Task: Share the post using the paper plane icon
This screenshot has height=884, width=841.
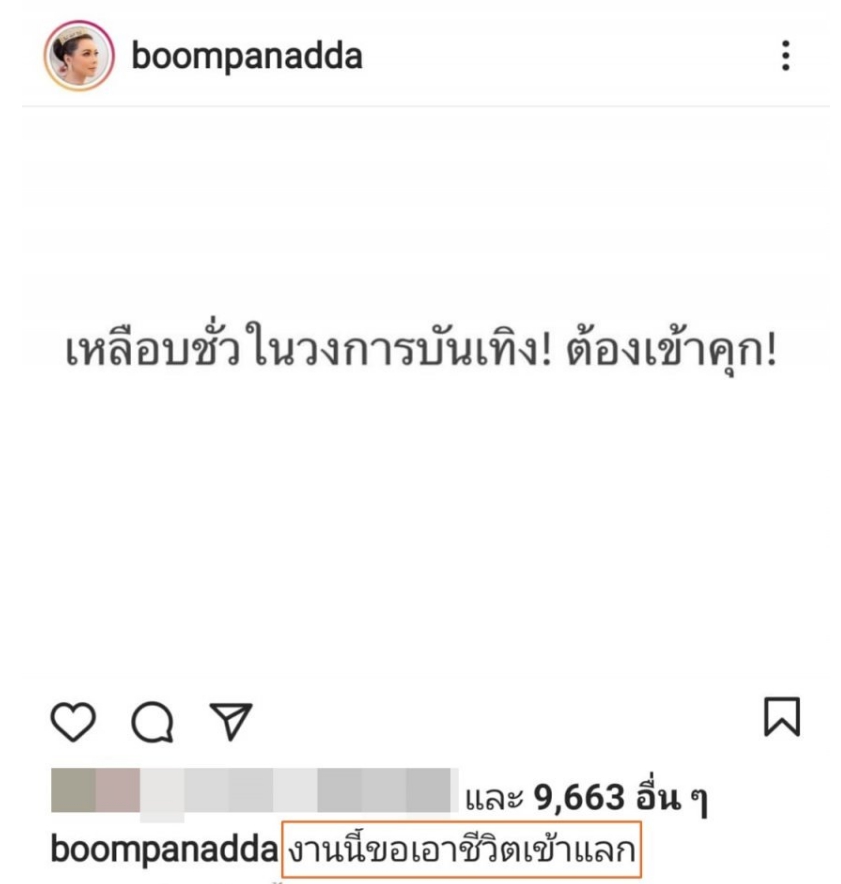Action: 231,721
